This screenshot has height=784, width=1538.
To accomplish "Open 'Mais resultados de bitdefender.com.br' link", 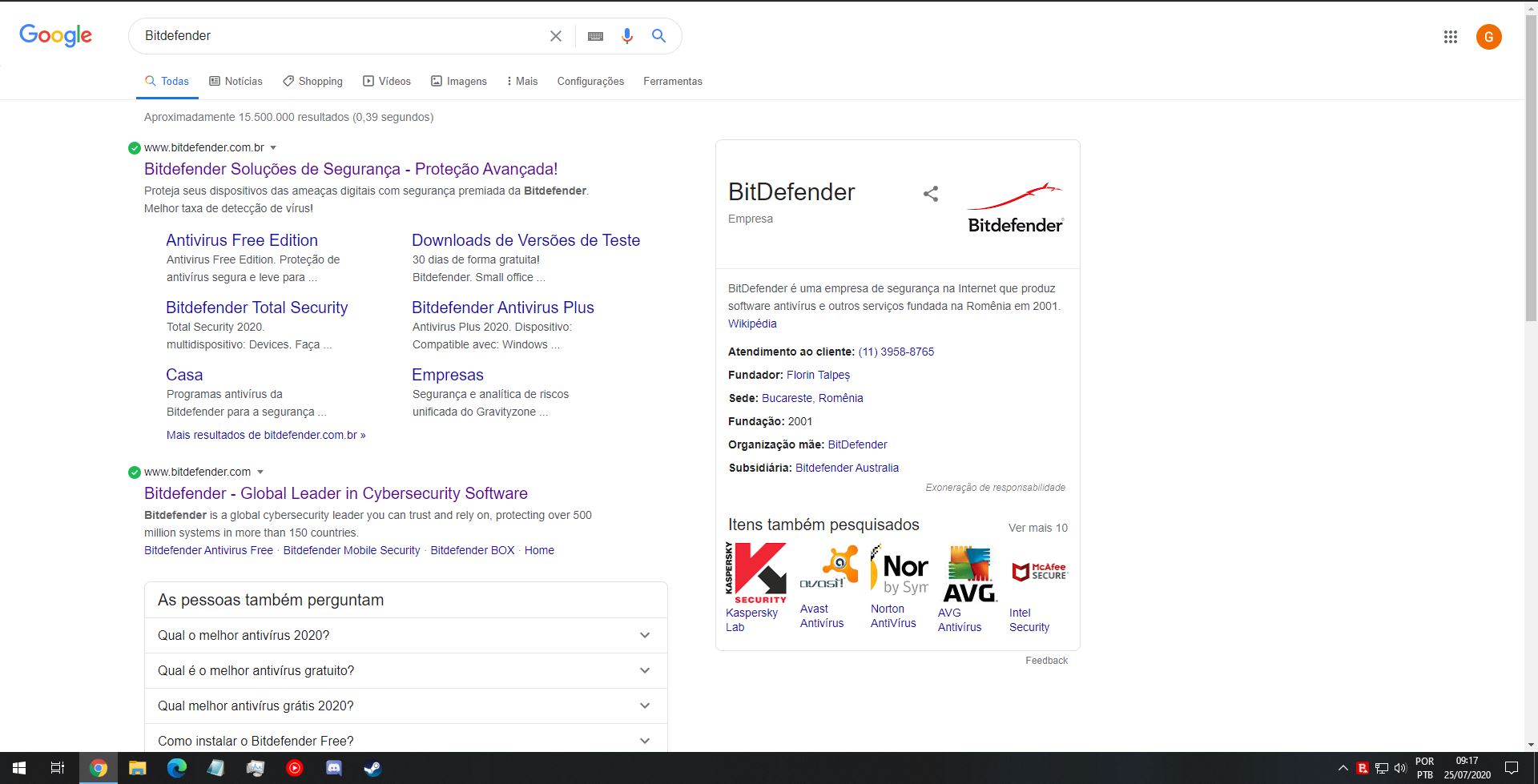I will pyautogui.click(x=266, y=435).
